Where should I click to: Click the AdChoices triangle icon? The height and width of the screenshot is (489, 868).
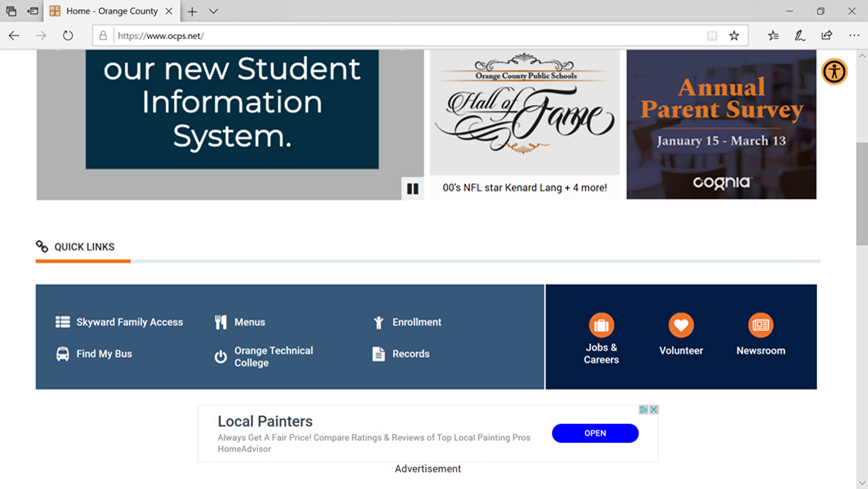click(x=644, y=410)
